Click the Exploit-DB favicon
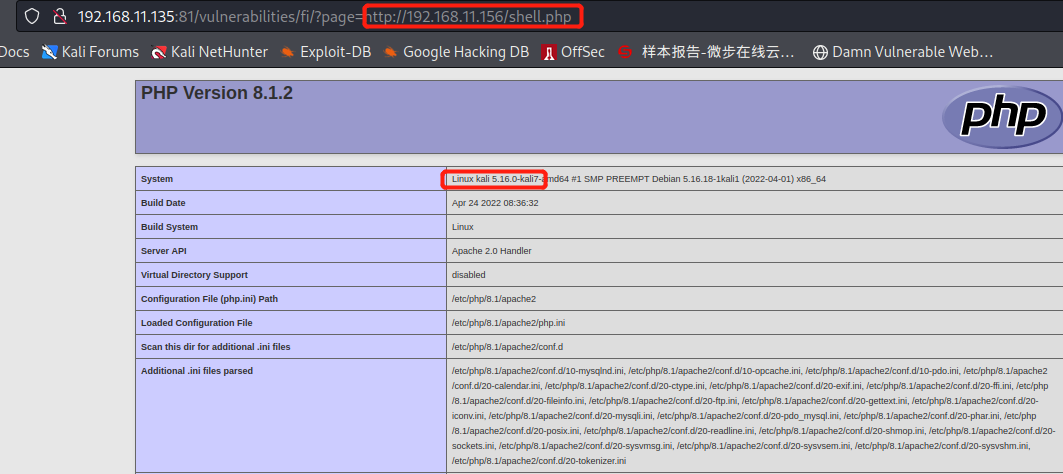 (x=287, y=52)
